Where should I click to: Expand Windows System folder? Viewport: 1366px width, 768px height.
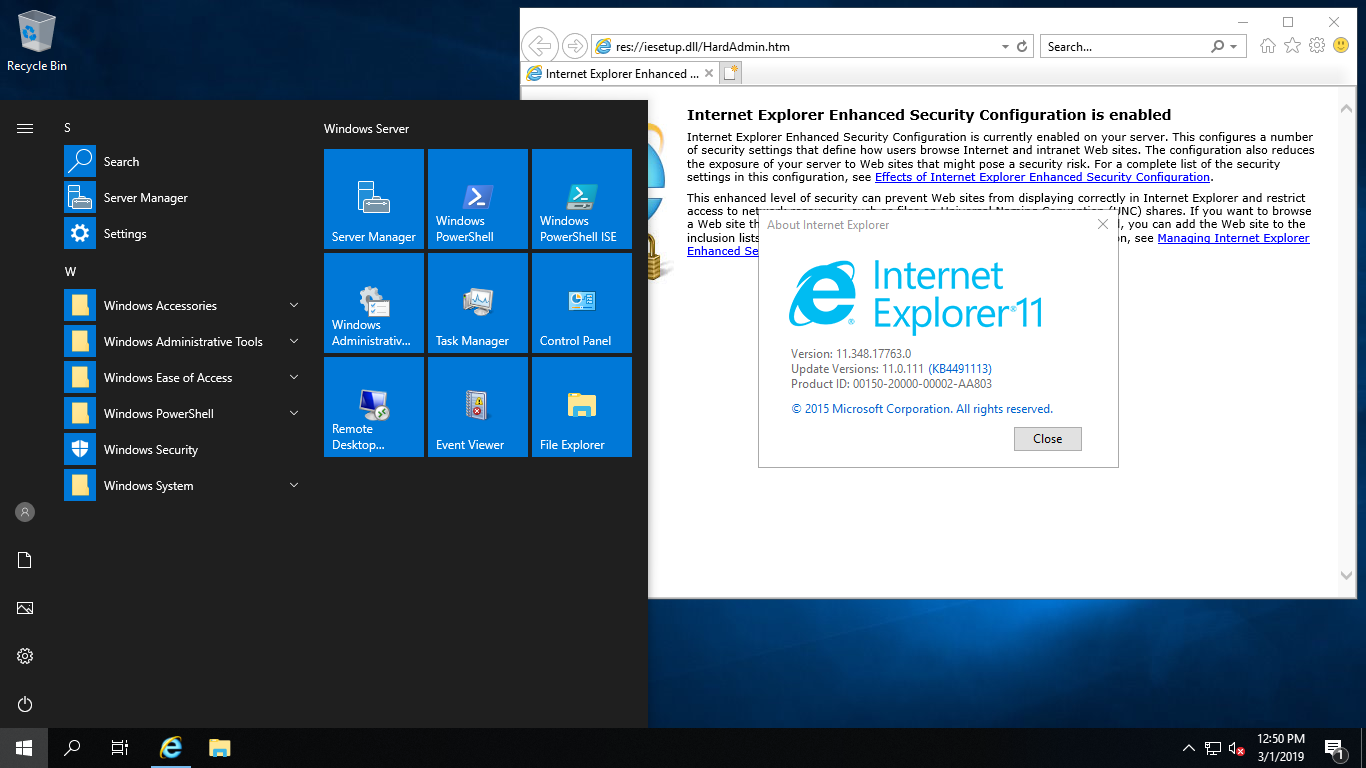coord(184,486)
